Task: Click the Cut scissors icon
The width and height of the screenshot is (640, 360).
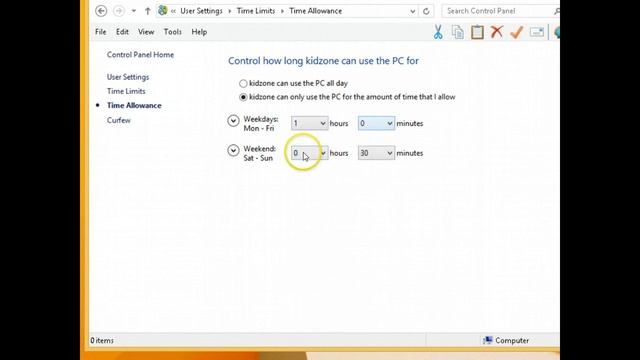Action: [438, 32]
